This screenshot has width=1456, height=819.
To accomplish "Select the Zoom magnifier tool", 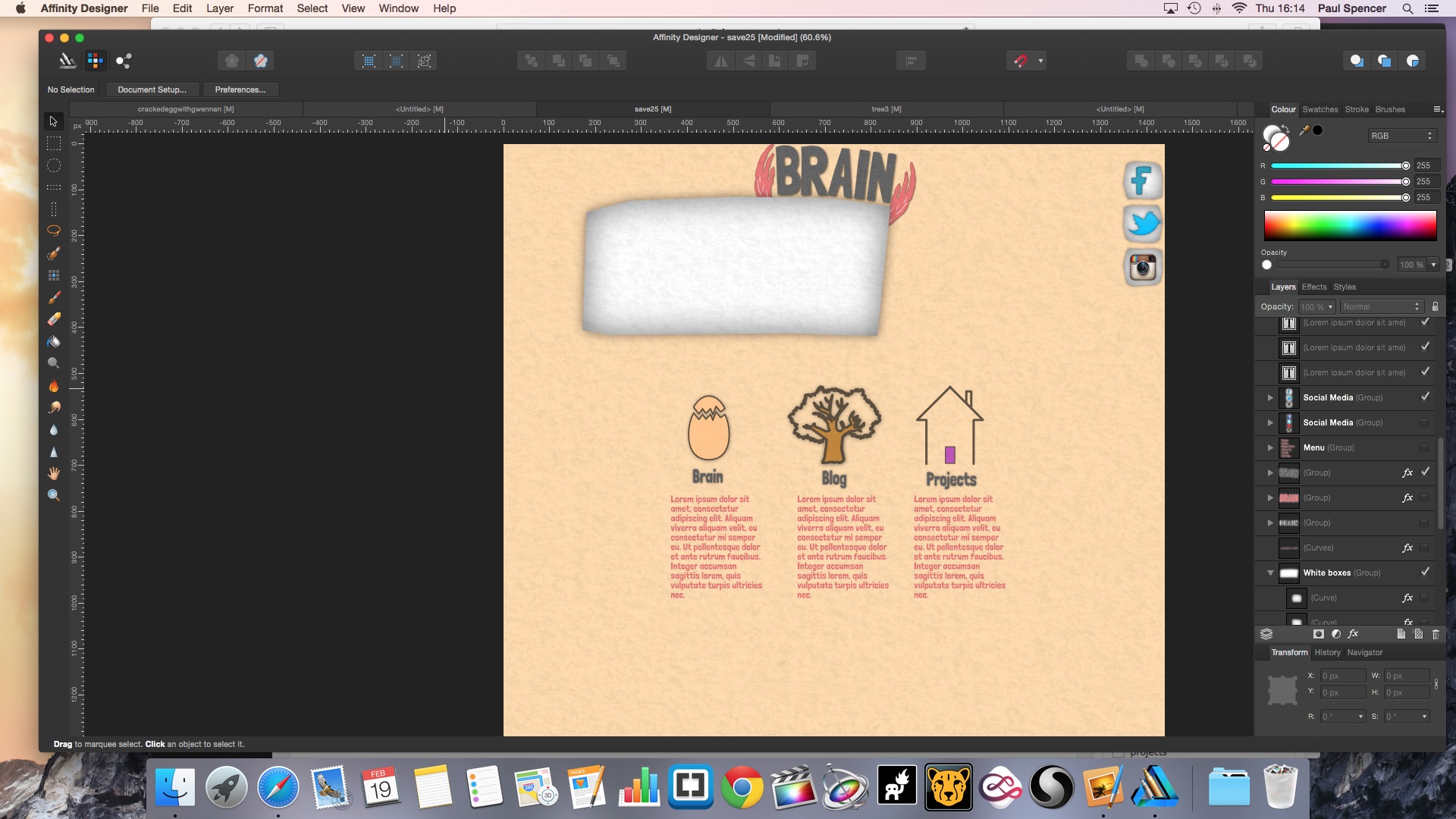I will coord(54,495).
